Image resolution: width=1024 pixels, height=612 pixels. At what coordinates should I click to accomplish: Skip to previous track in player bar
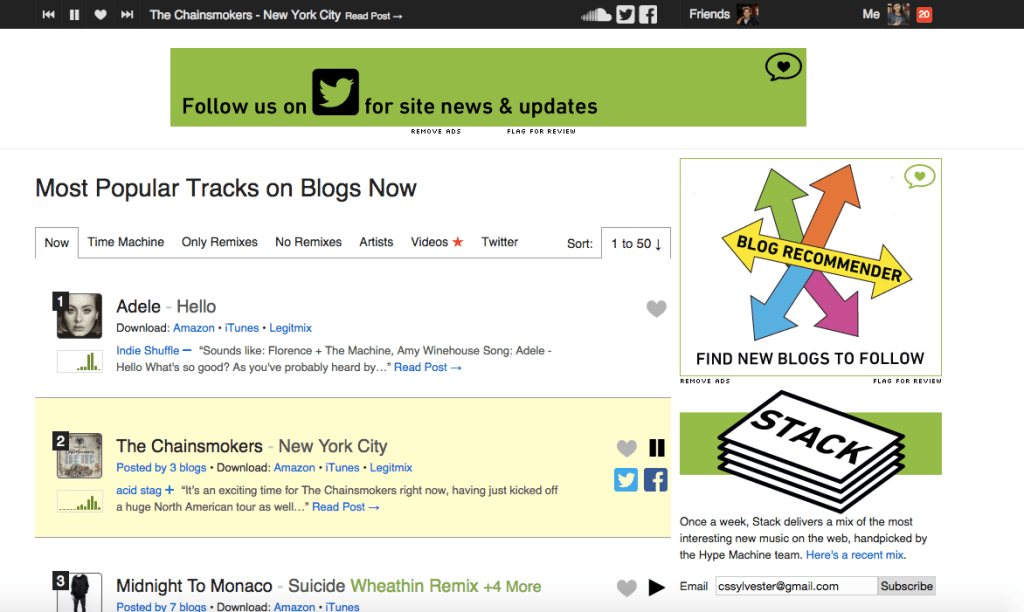48,14
